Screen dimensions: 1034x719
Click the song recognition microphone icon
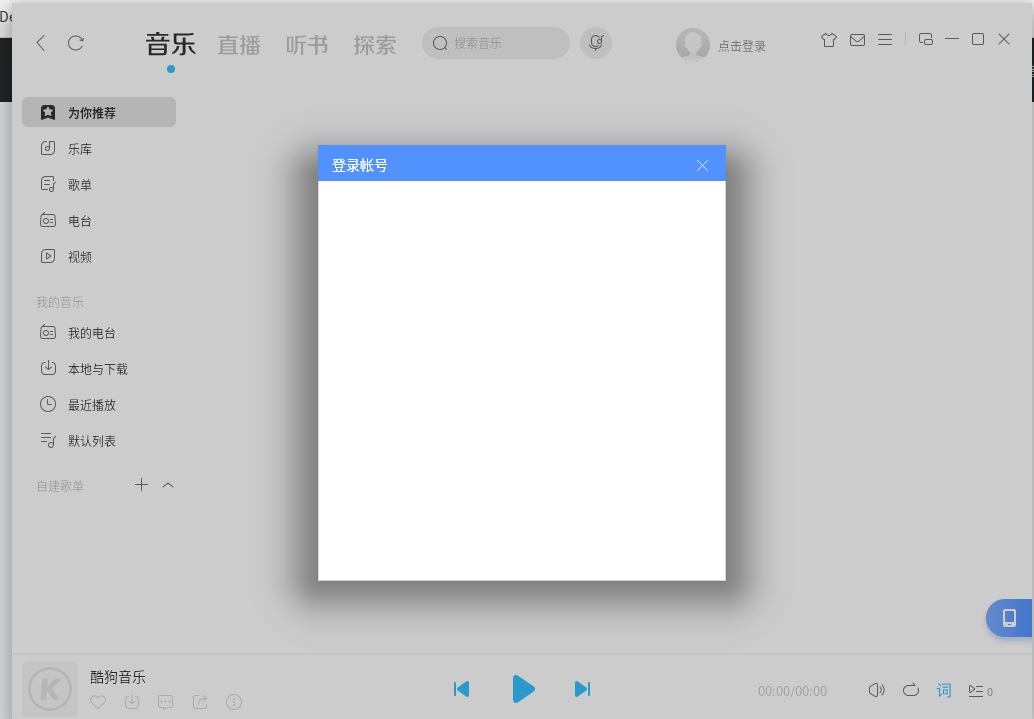pos(596,43)
